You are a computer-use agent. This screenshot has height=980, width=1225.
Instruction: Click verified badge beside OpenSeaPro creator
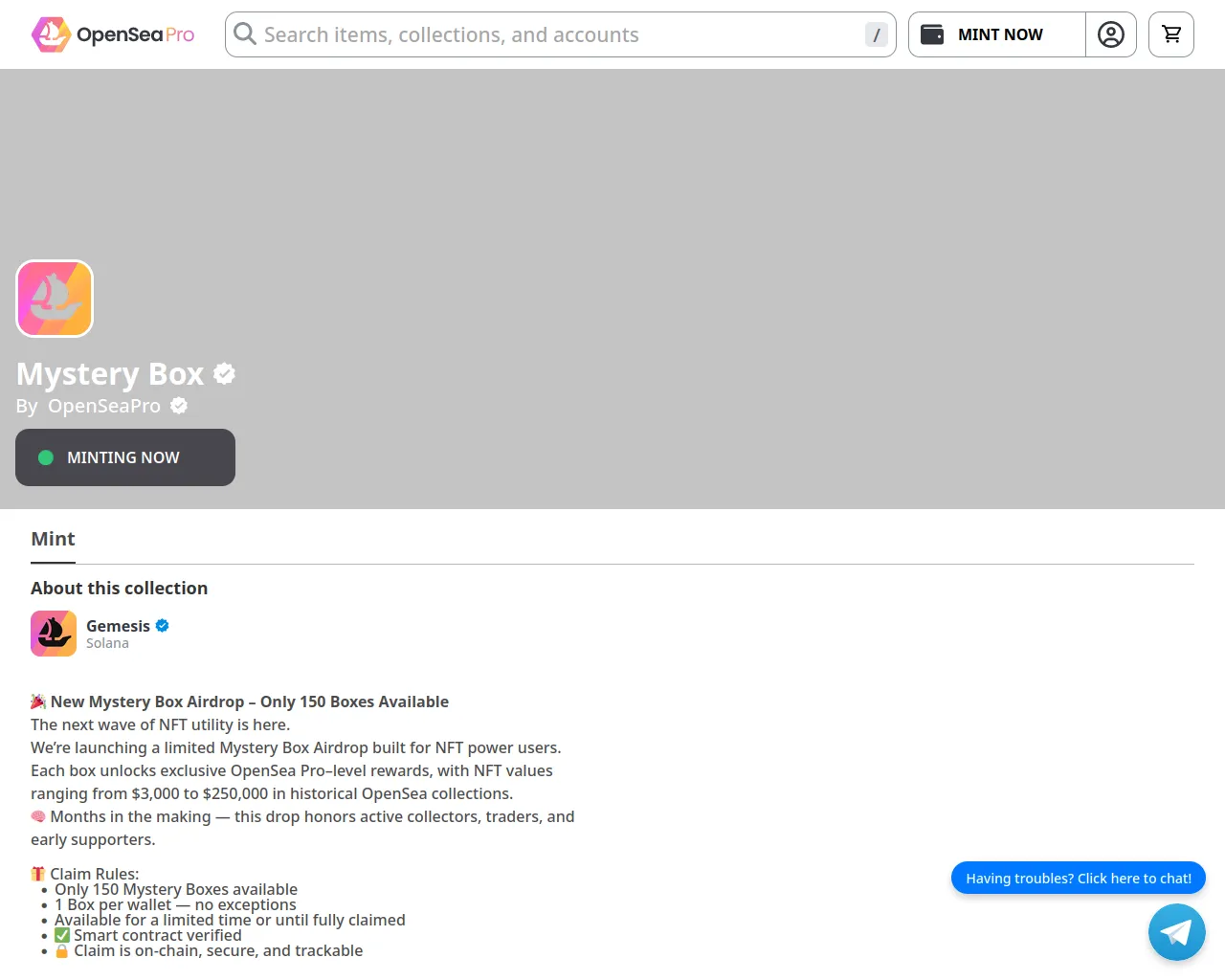coord(179,406)
